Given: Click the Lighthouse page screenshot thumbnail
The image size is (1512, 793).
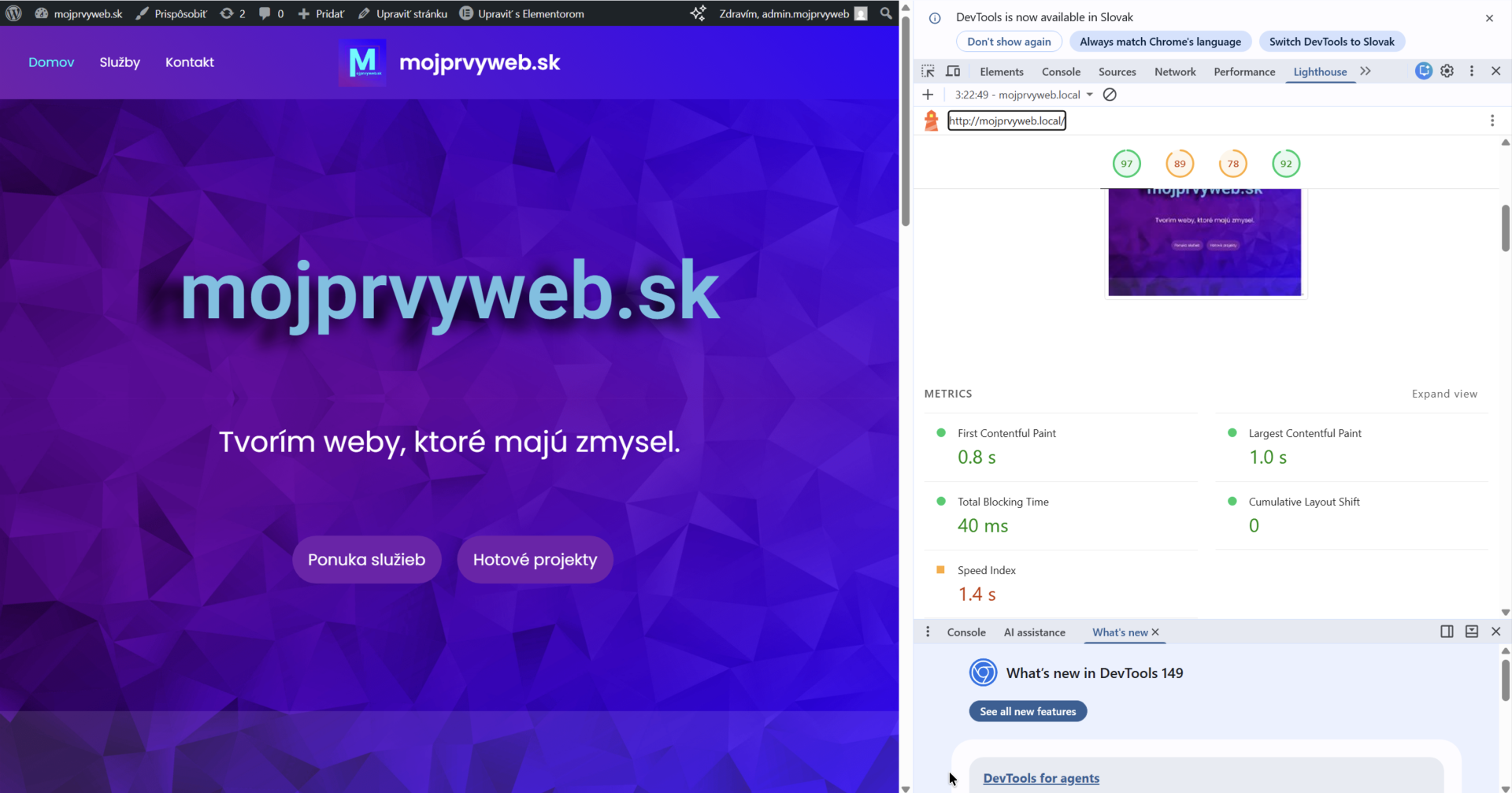Looking at the screenshot, I should pos(1205,243).
